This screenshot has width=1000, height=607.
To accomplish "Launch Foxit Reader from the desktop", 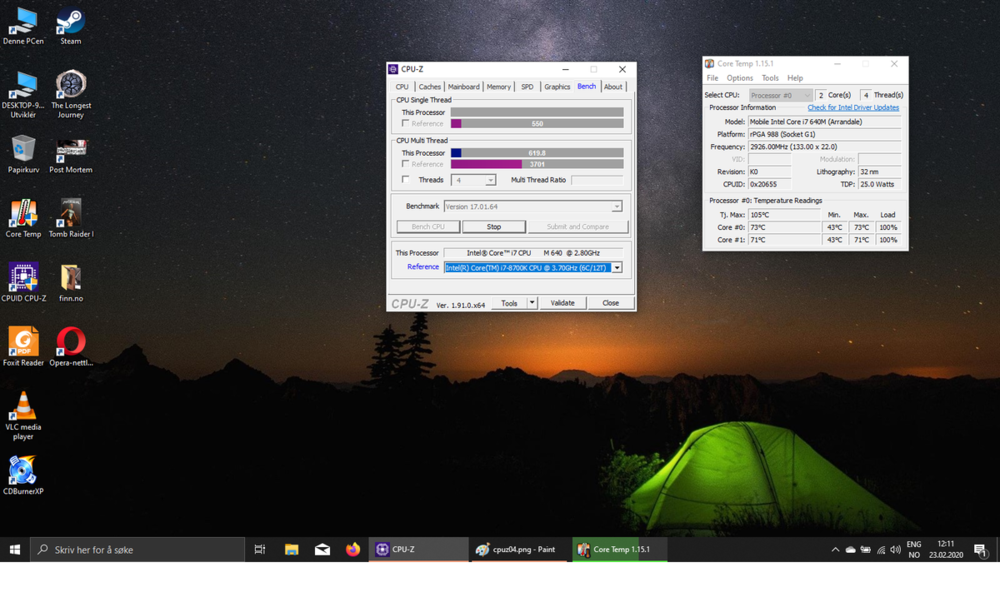I will 23,347.
